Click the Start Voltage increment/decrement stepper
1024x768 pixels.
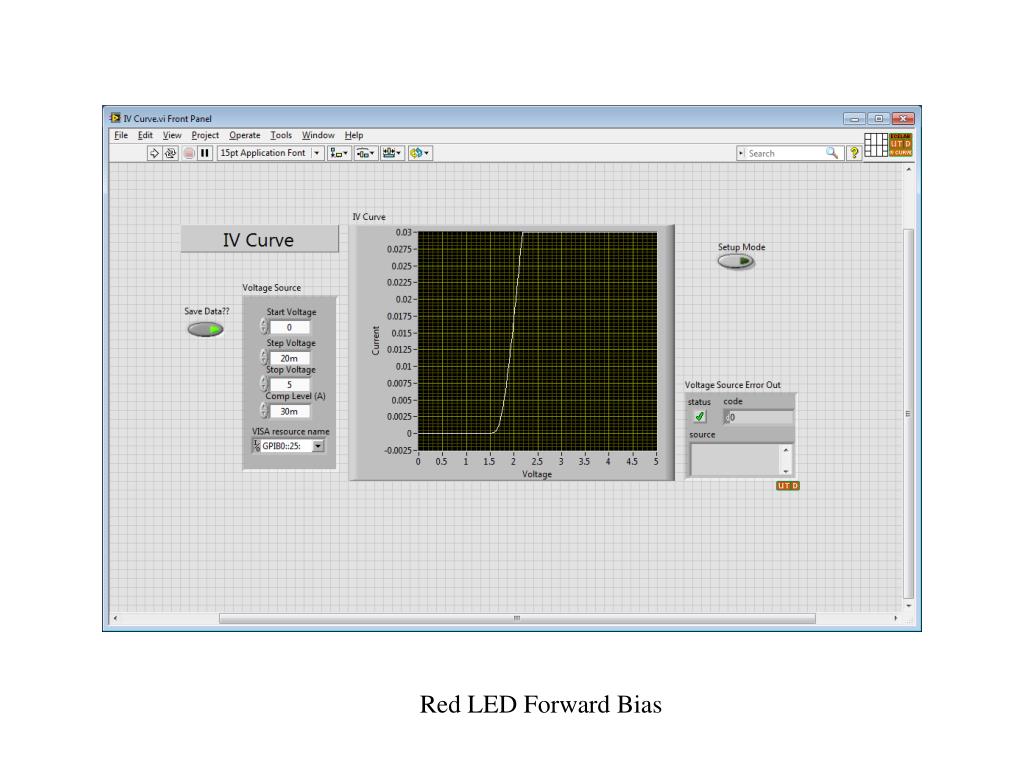(264, 327)
